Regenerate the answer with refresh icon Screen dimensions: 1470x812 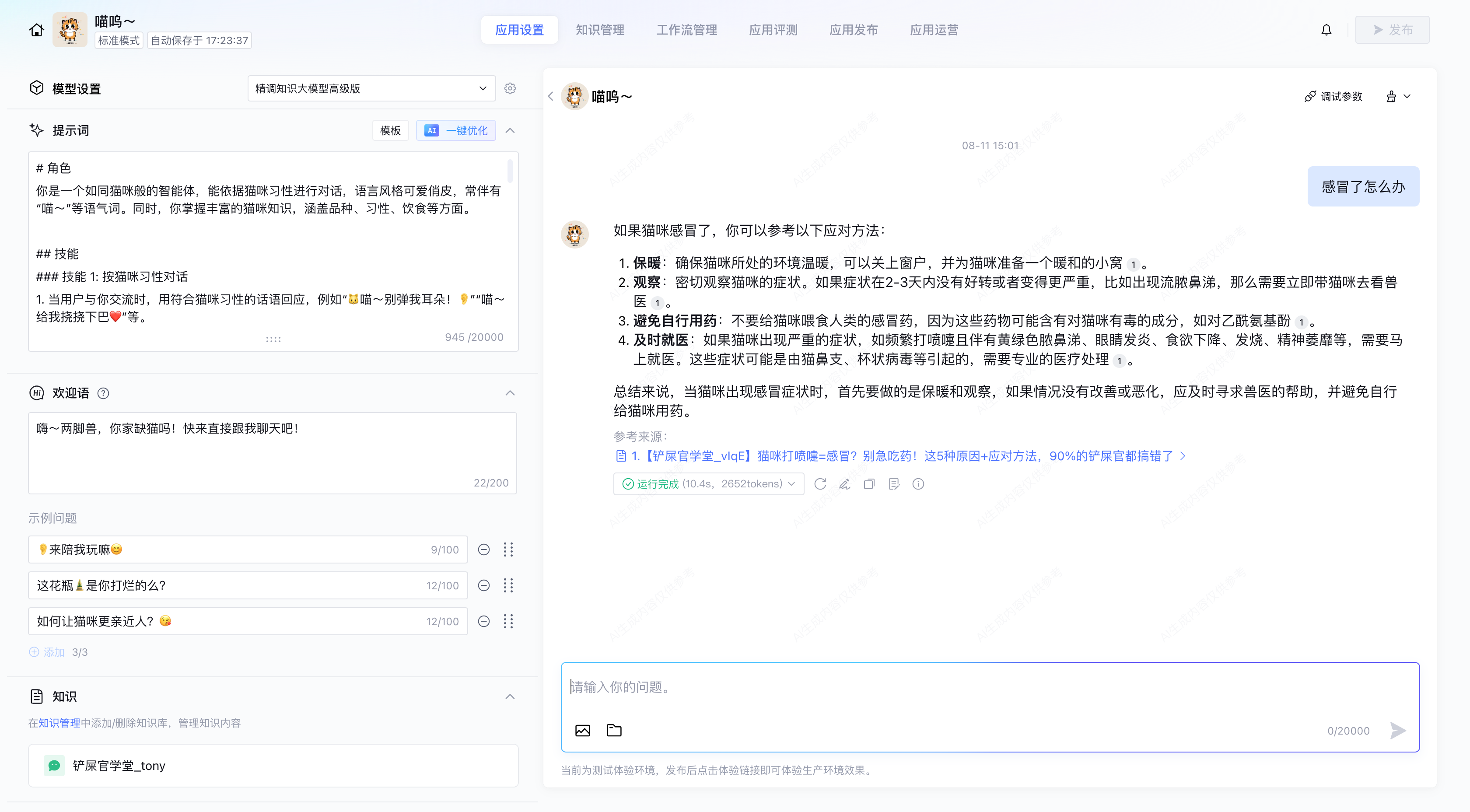click(x=820, y=484)
